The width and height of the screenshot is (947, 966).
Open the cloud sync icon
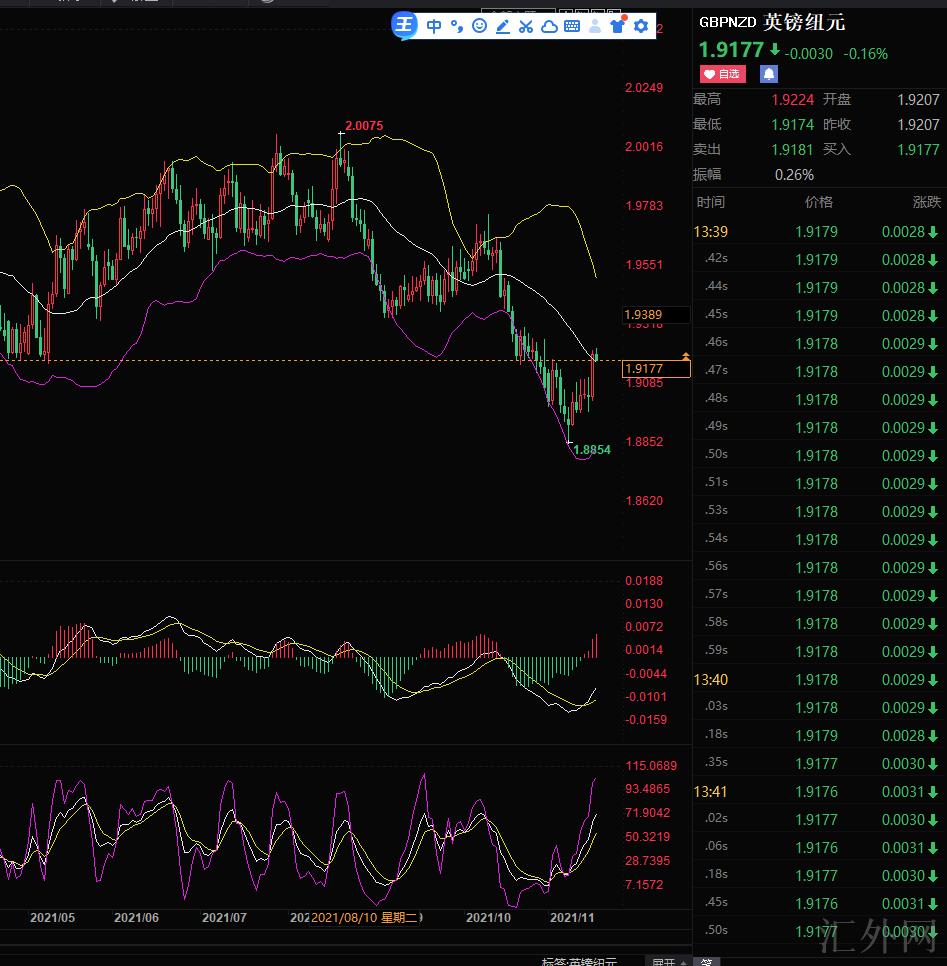(549, 27)
